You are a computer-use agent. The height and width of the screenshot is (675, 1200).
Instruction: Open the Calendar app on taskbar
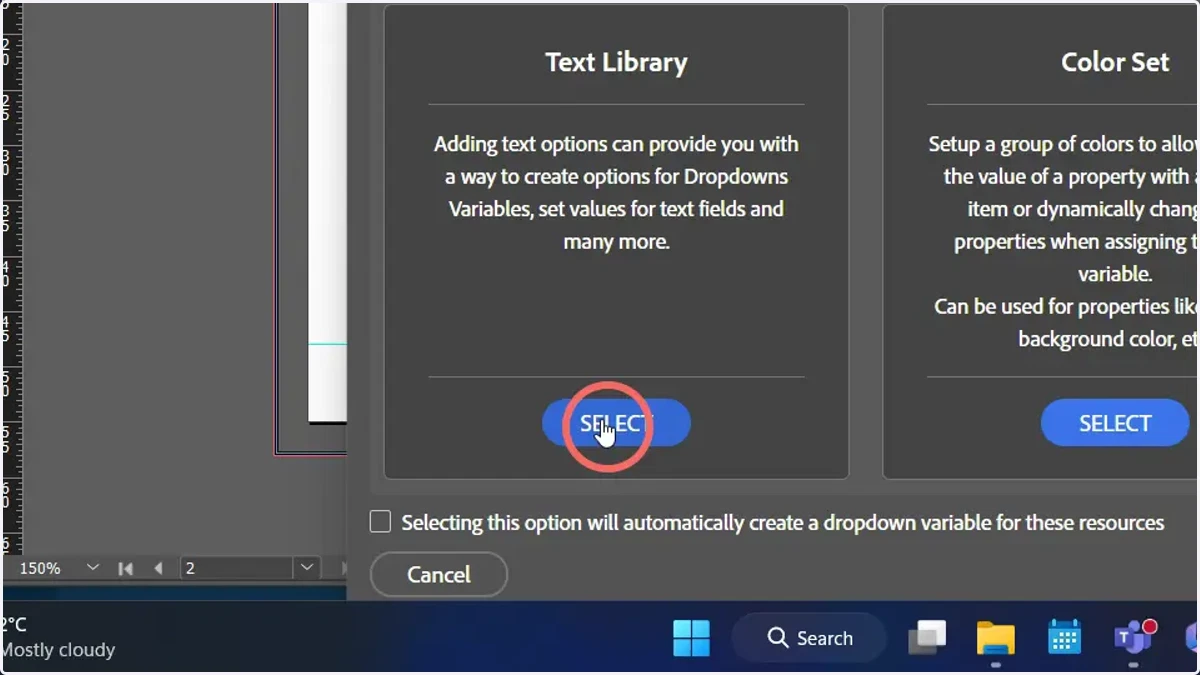click(1064, 638)
